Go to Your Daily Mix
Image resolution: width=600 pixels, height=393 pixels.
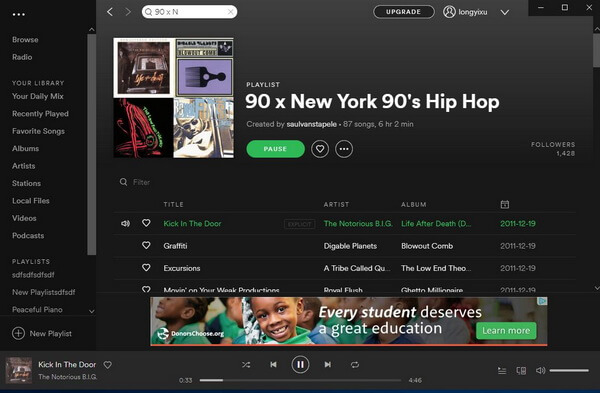[x=38, y=96]
